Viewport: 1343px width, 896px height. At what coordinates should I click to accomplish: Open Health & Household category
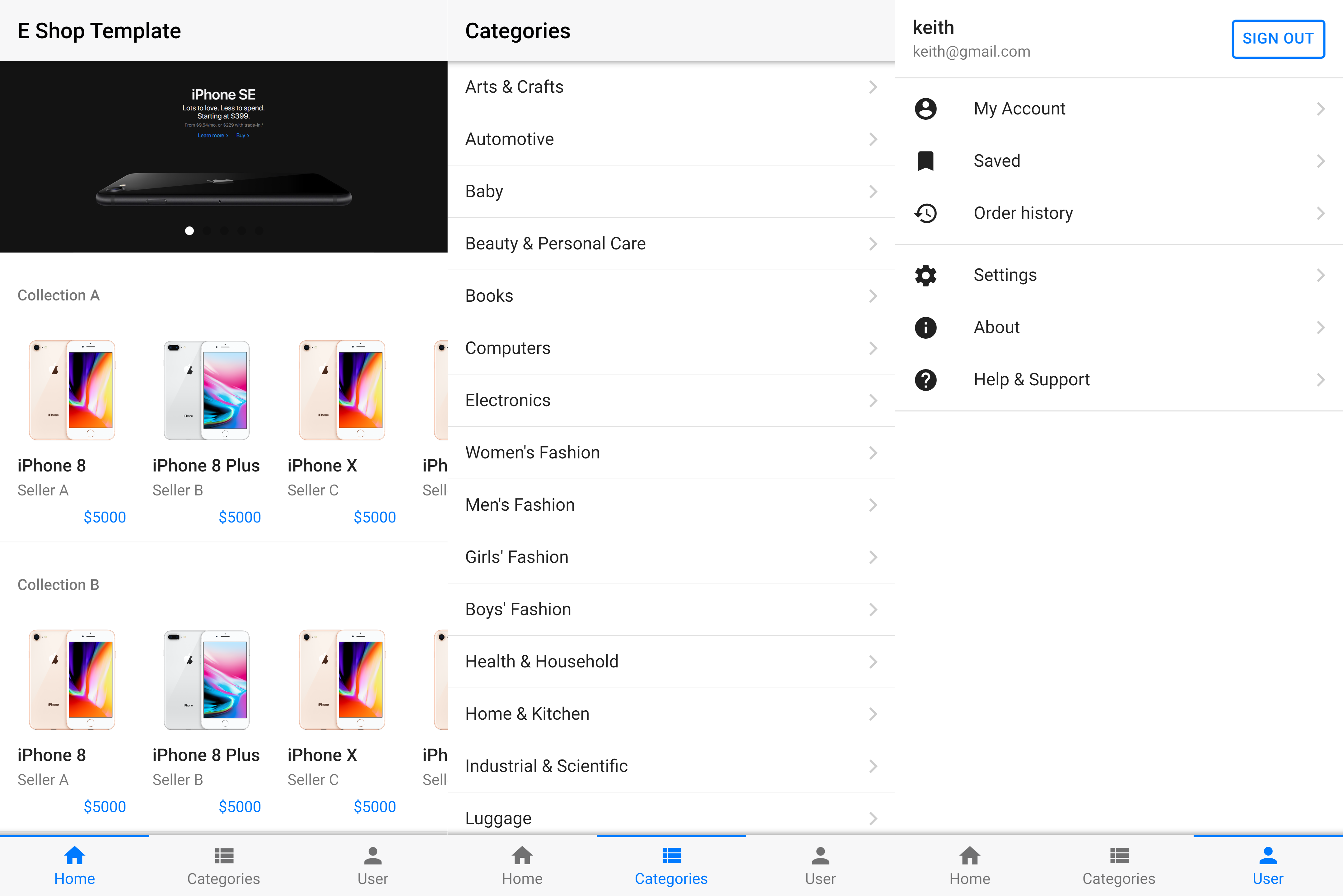671,662
